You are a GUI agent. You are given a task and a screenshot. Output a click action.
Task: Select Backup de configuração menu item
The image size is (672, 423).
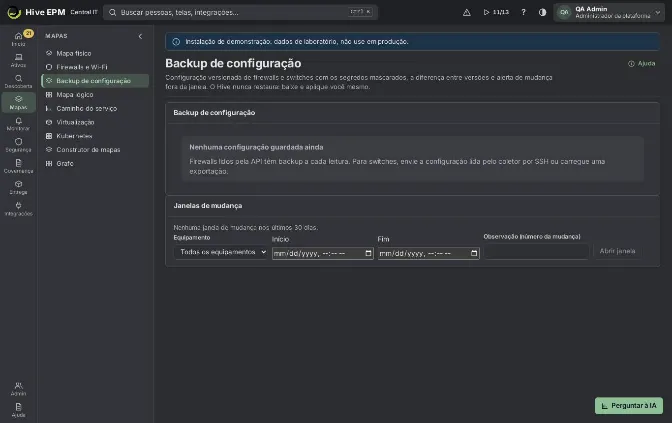click(95, 81)
